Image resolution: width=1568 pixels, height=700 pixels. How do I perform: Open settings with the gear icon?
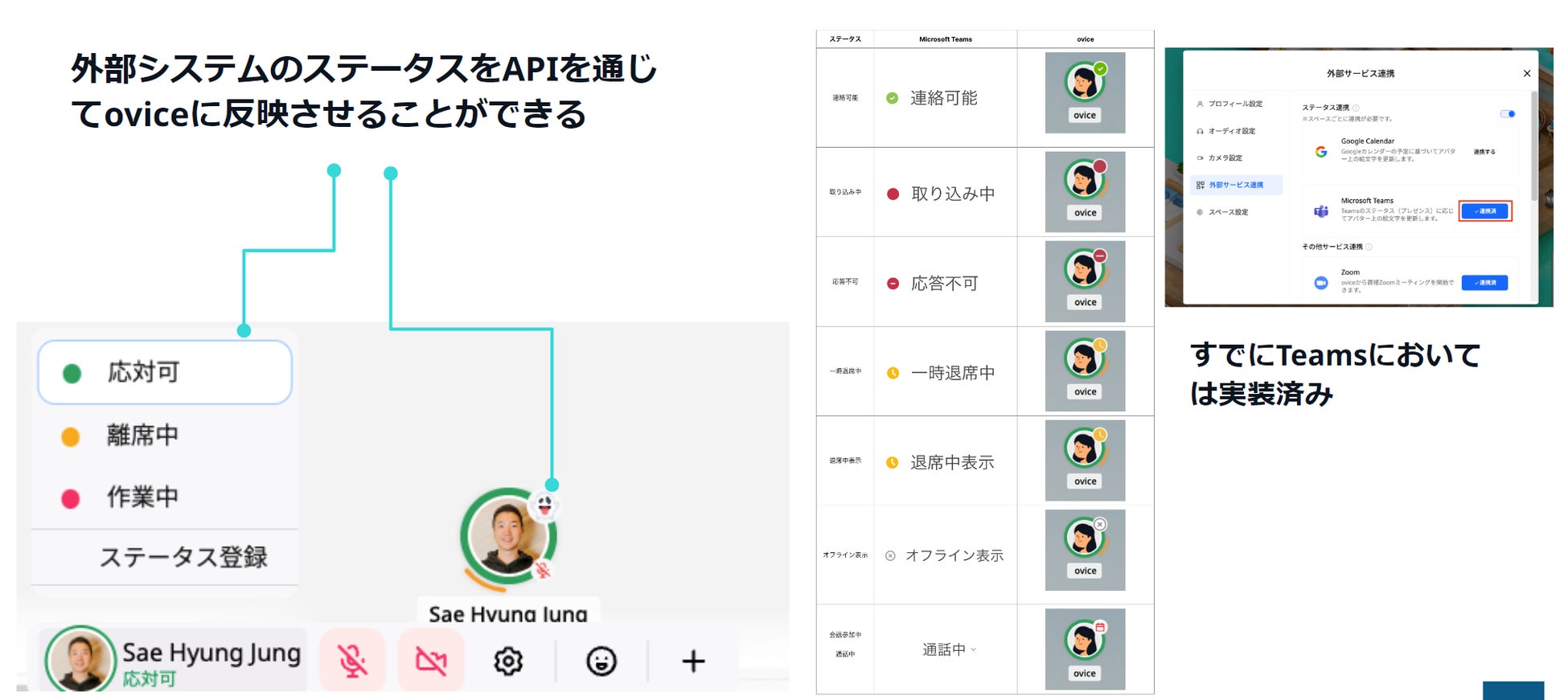click(x=508, y=661)
